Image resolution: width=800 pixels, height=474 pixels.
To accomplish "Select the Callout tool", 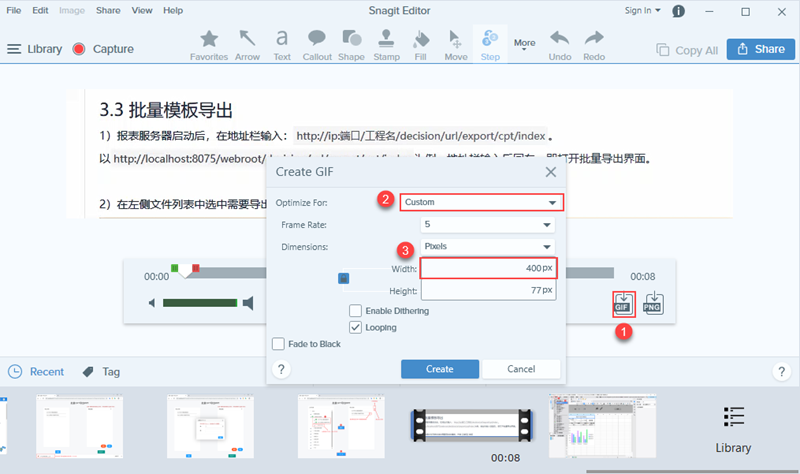I will 317,45.
